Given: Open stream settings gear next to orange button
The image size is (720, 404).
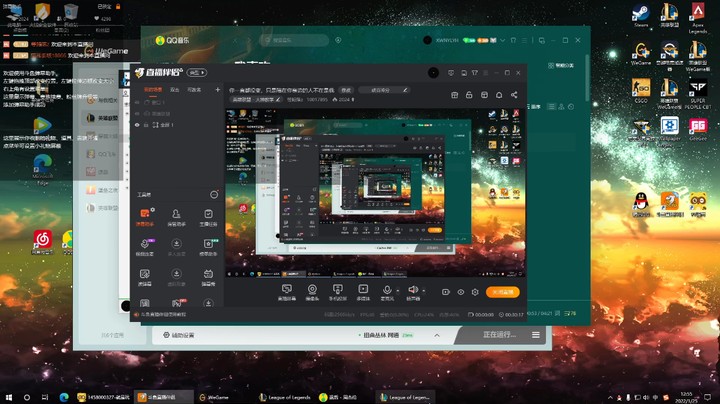Looking at the screenshot, I should pyautogui.click(x=475, y=292).
